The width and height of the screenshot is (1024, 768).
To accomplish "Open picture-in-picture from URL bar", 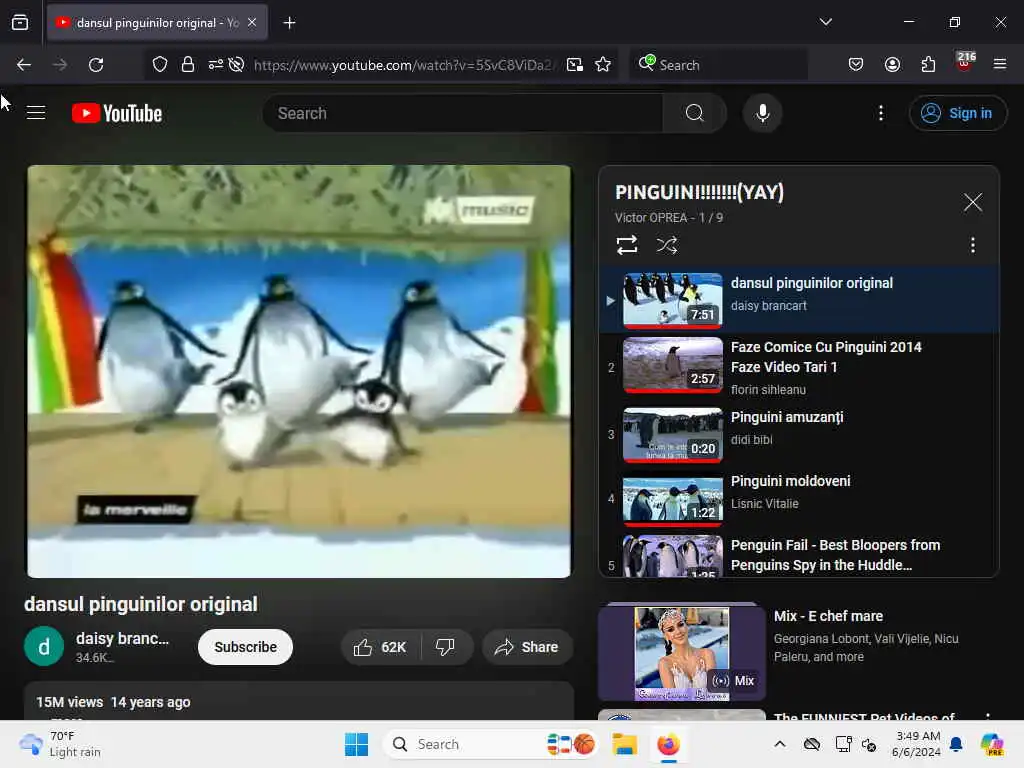I will point(575,64).
